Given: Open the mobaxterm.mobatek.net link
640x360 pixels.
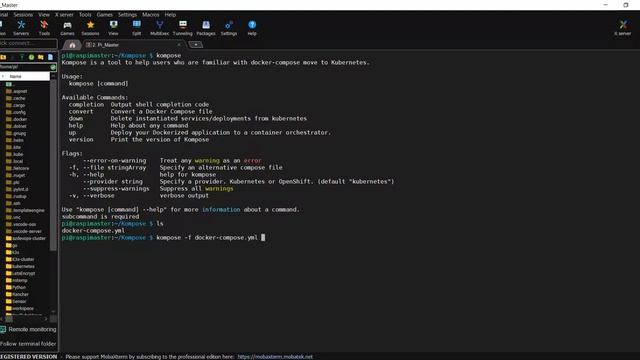Looking at the screenshot, I should click(x=275, y=357).
